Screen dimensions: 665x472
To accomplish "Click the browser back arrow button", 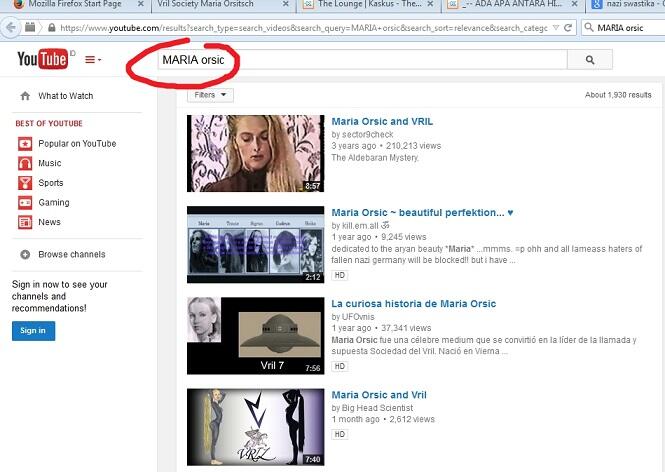I will pyautogui.click(x=11, y=28).
